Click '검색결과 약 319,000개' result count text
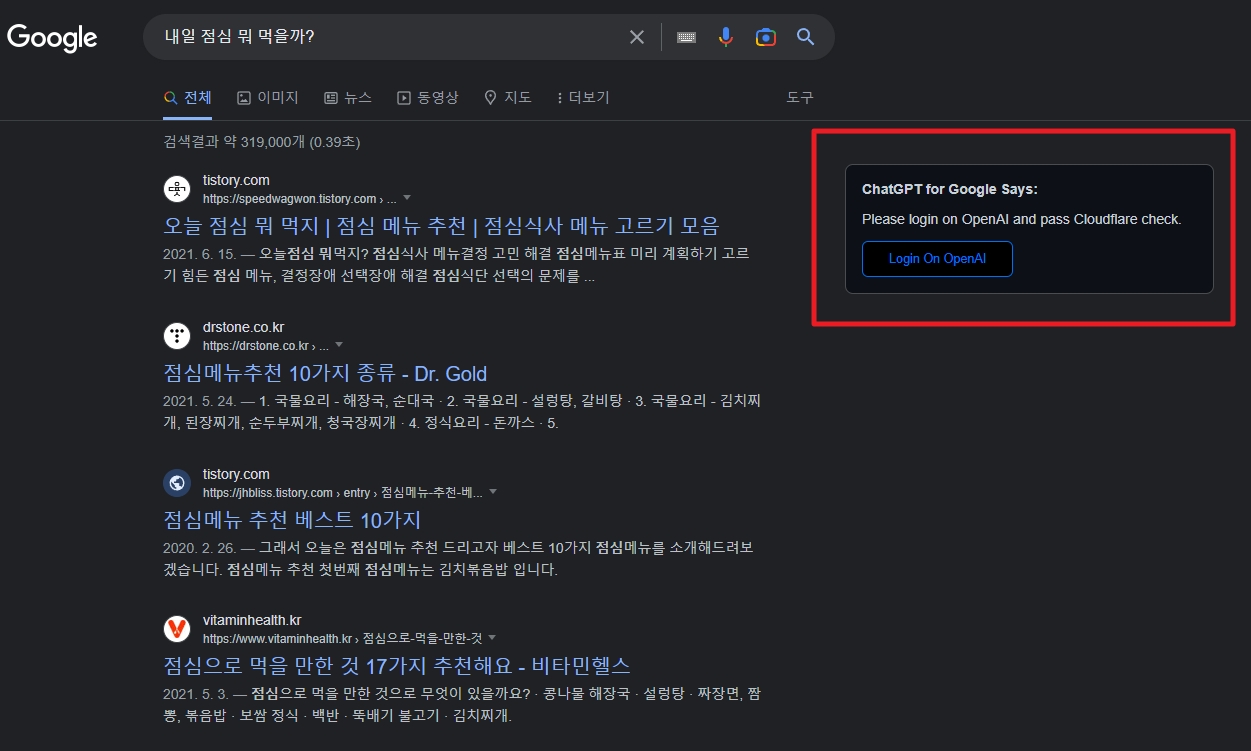This screenshot has width=1251, height=751. [261, 142]
